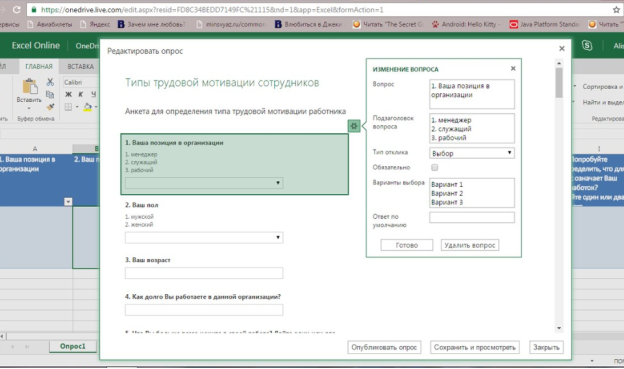
Task: Open the Skype icon in header
Action: [x=587, y=45]
